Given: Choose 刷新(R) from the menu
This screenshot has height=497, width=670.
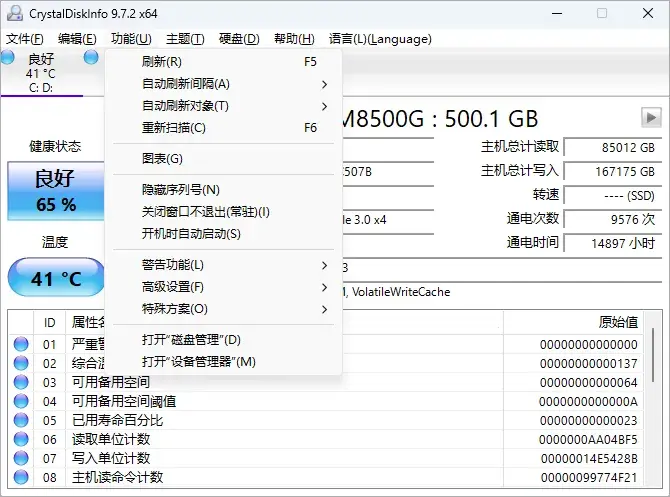Looking at the screenshot, I should click(223, 62).
